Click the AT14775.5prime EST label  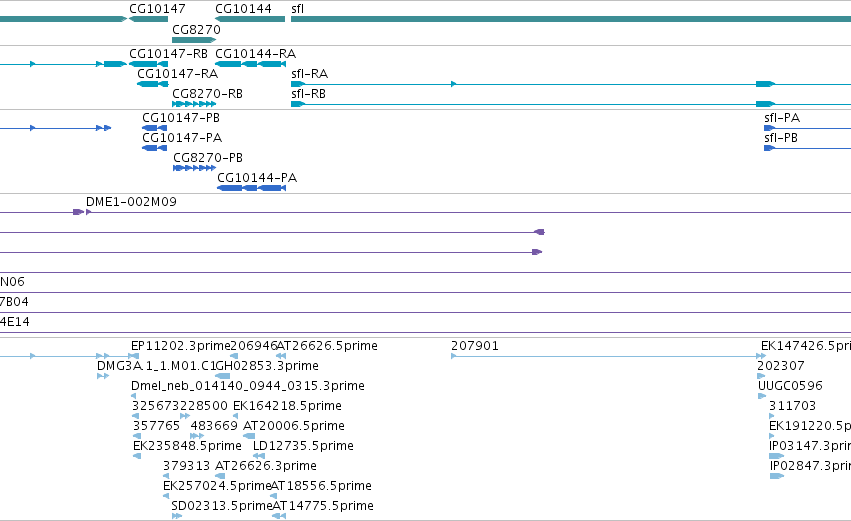(323, 506)
